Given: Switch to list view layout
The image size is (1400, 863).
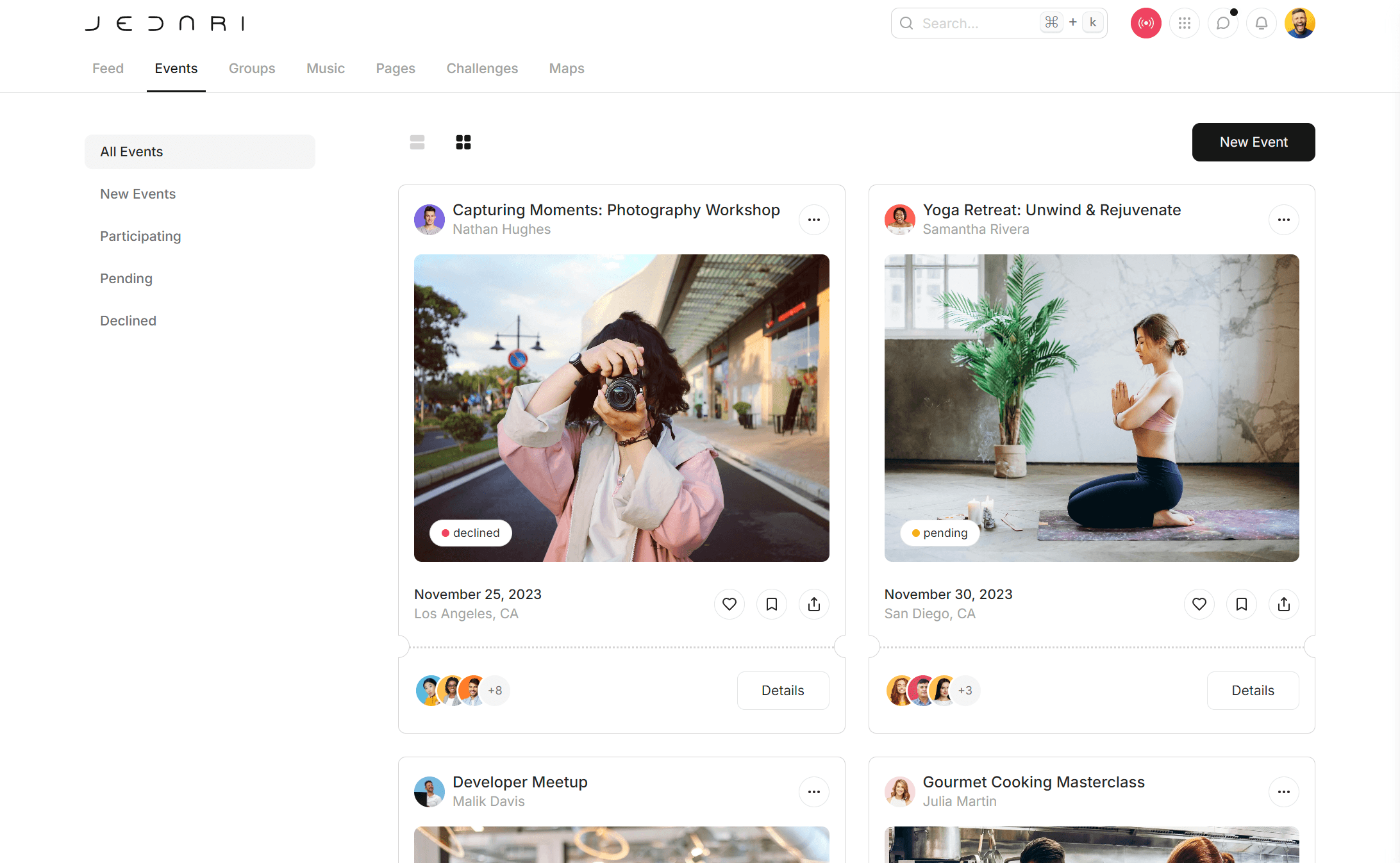Looking at the screenshot, I should point(417,142).
